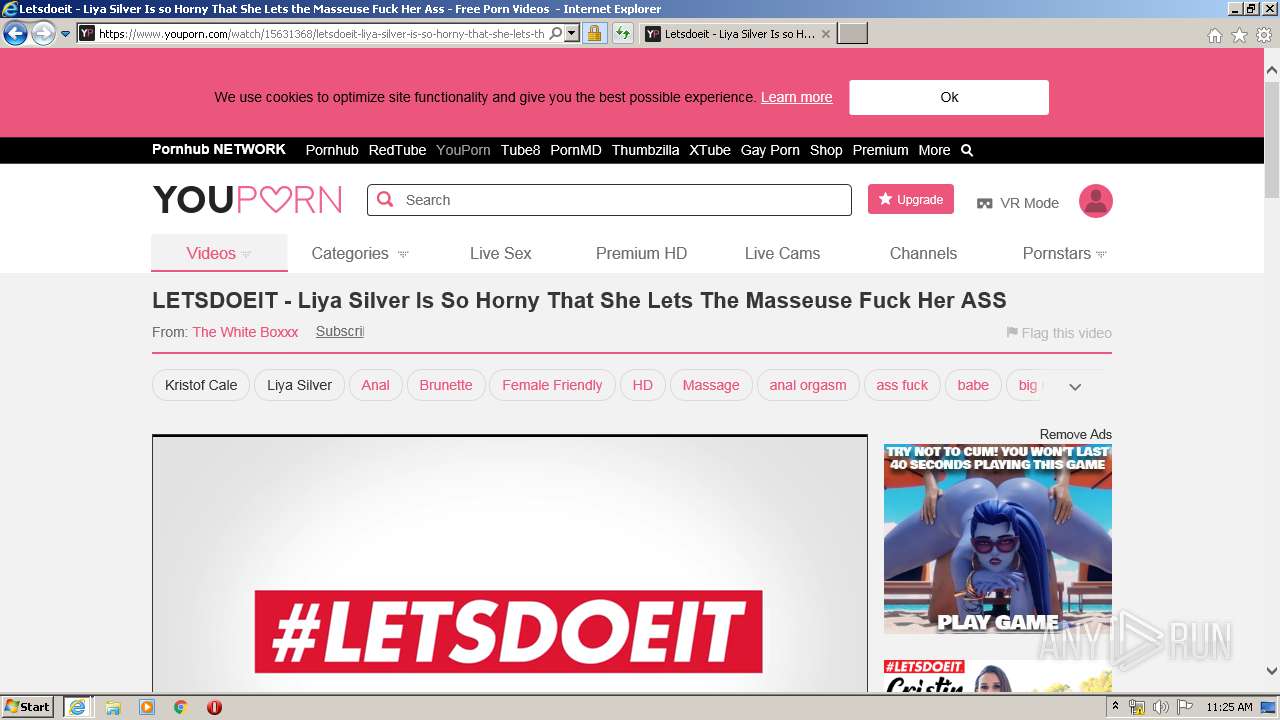Open the media player taskbar icon
The width and height of the screenshot is (1280, 720).
(147, 707)
